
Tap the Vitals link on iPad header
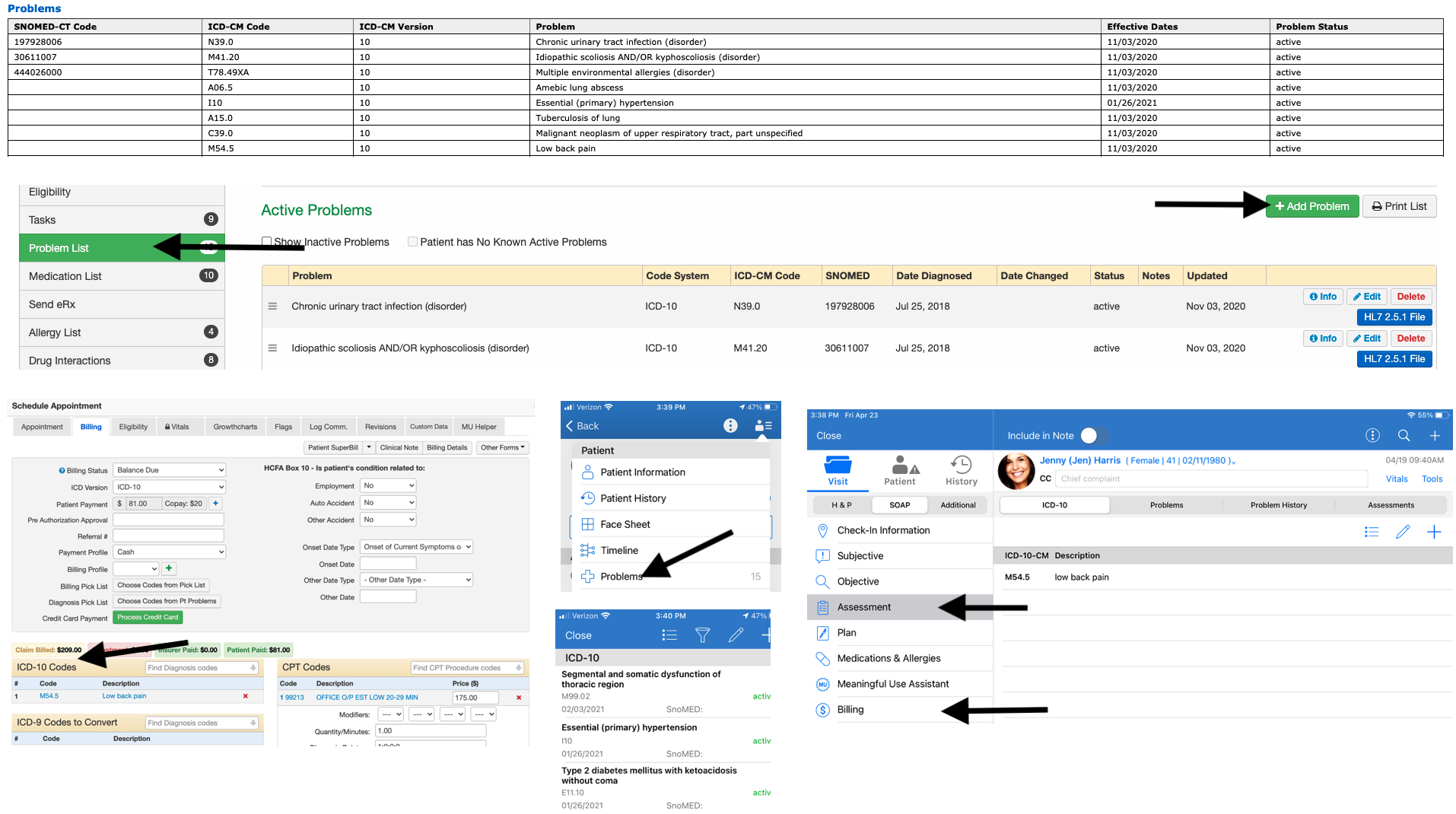click(x=1397, y=479)
